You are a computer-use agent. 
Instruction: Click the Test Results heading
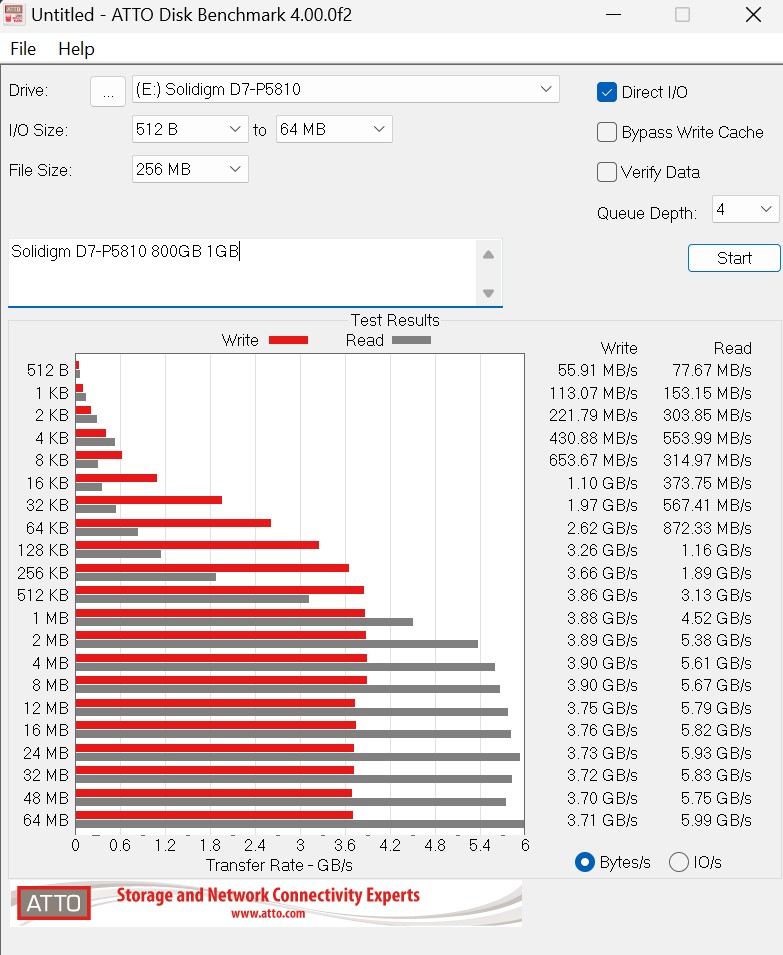coord(395,320)
